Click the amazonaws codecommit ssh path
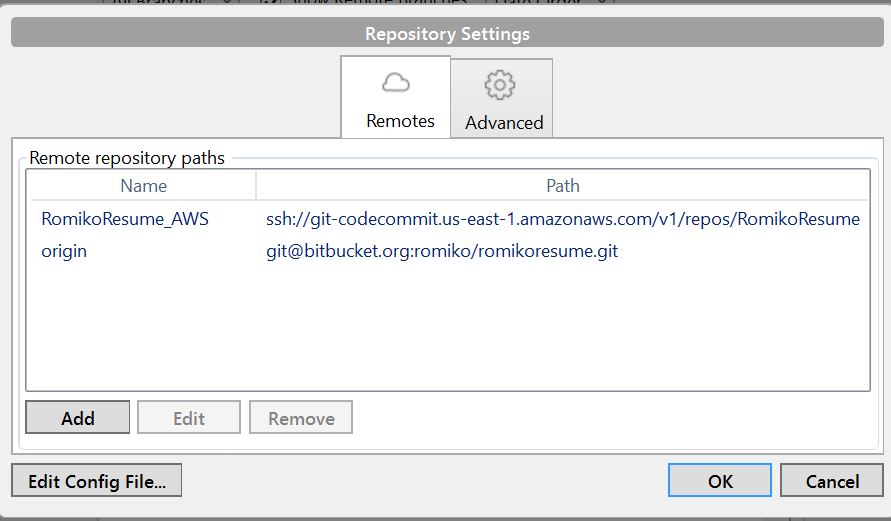The height and width of the screenshot is (521, 891). click(x=562, y=219)
